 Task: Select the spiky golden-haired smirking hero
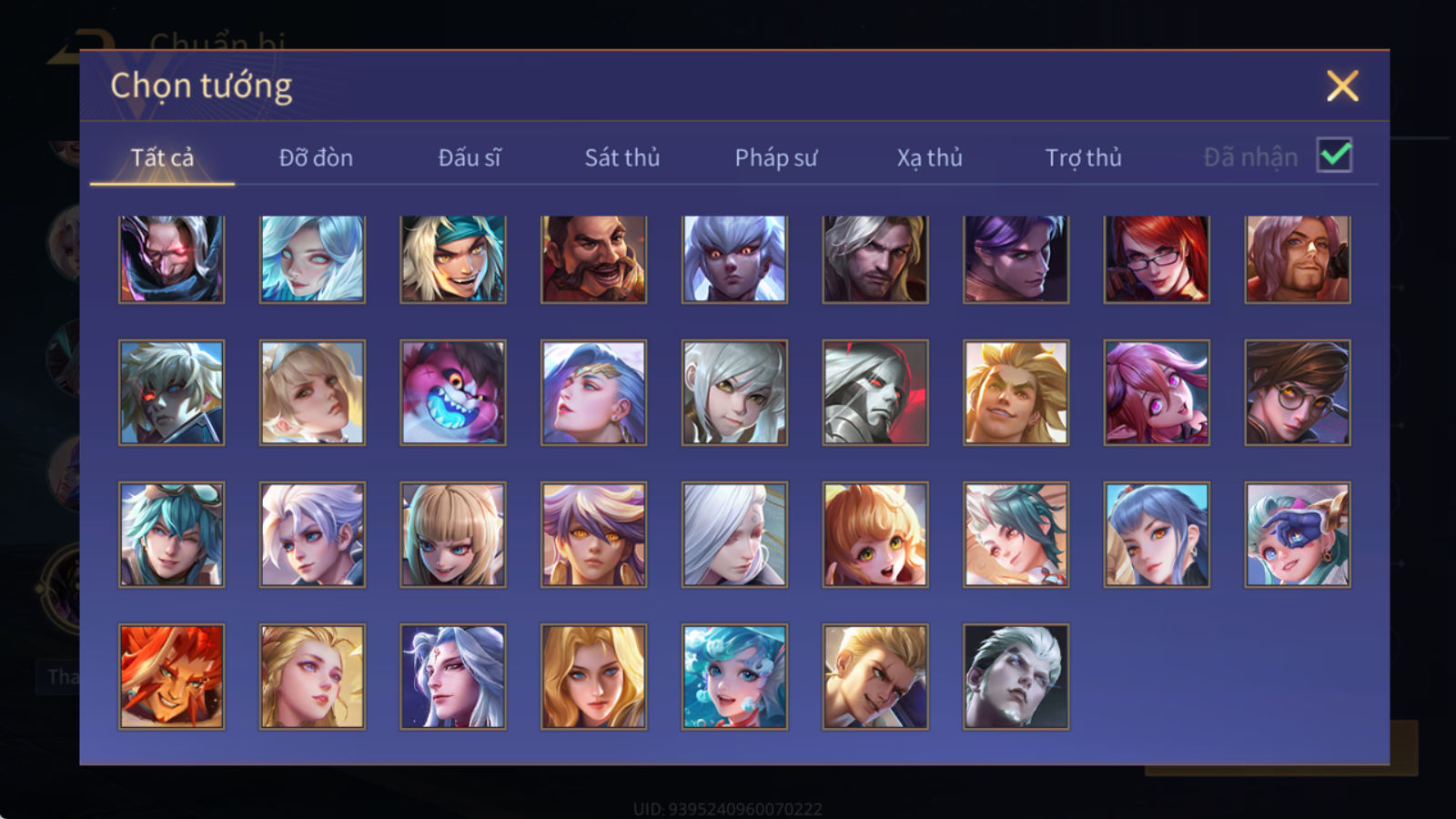pos(1016,392)
